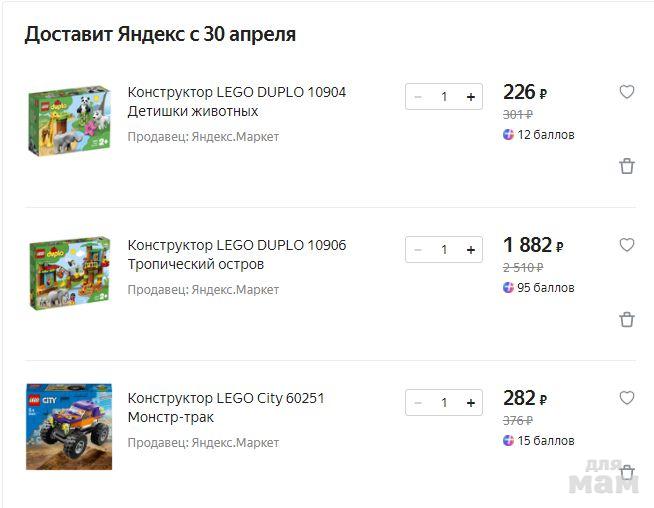
Task: Open LEGO DUPLO 10904 Детишки животных product link
Action: pyautogui.click(x=236, y=101)
